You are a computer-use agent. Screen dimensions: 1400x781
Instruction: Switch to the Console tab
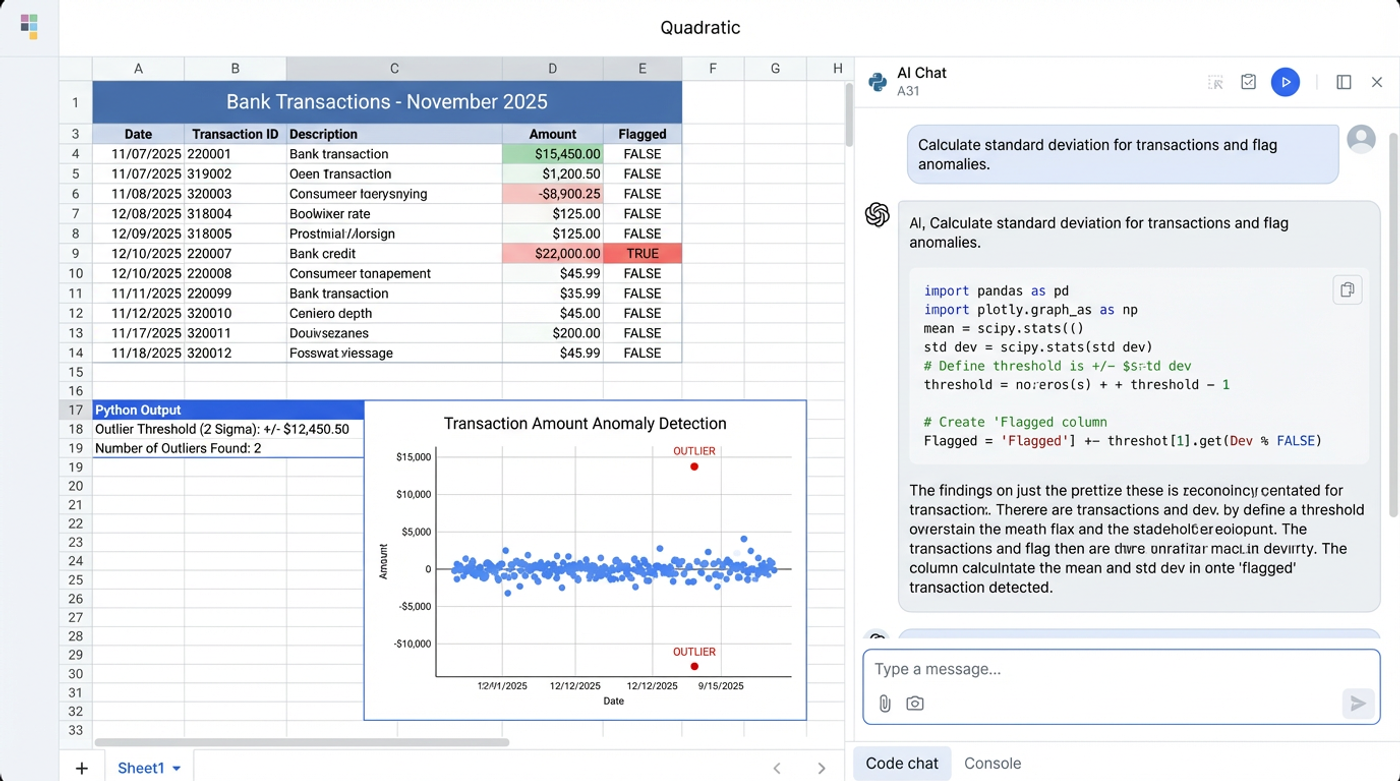click(x=992, y=763)
